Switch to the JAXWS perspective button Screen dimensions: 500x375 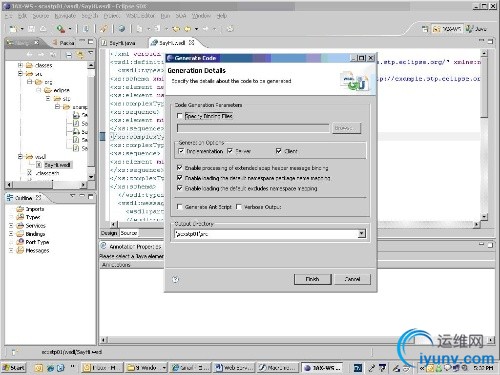point(447,29)
